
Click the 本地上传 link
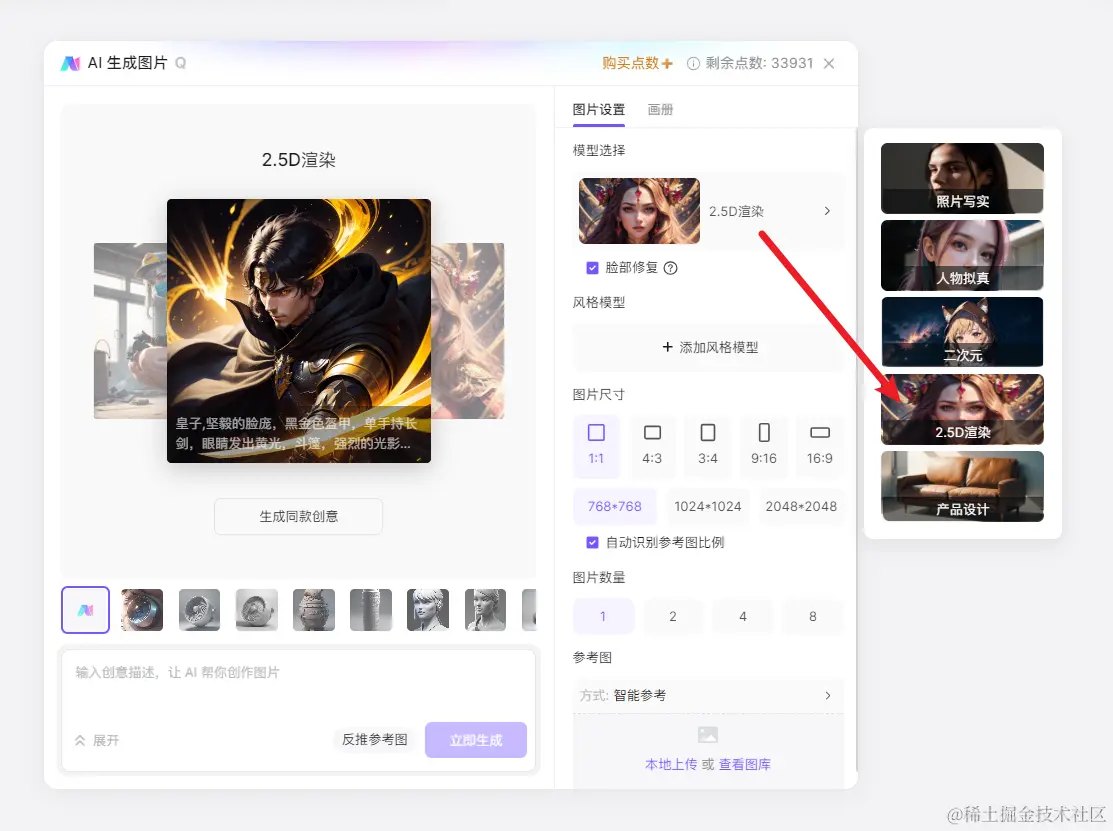671,764
